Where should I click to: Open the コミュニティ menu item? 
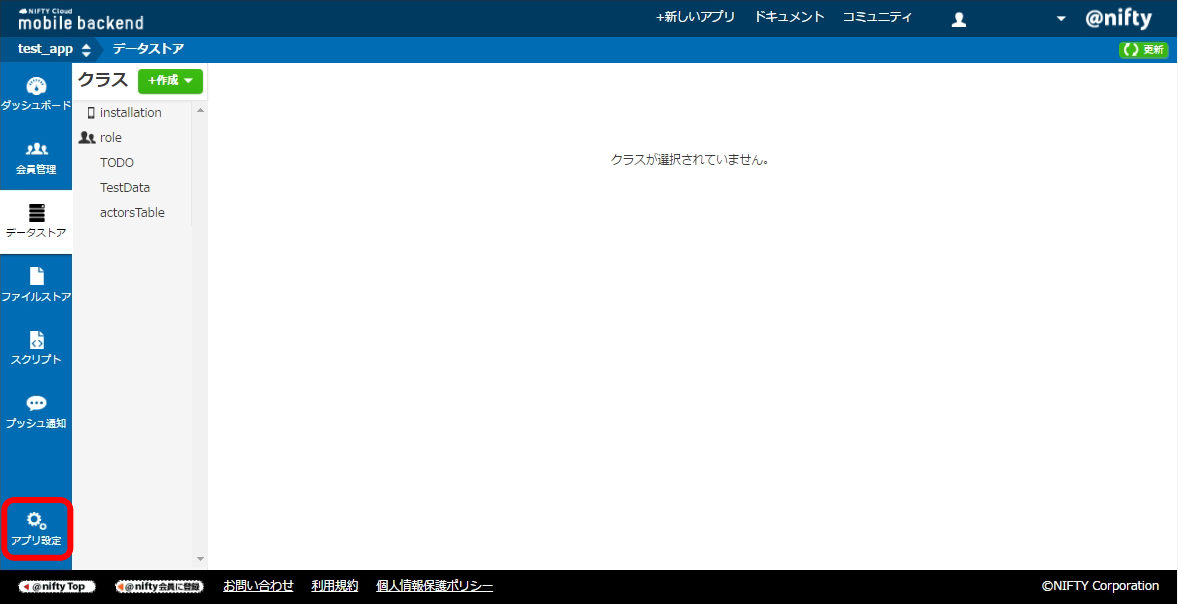877,17
